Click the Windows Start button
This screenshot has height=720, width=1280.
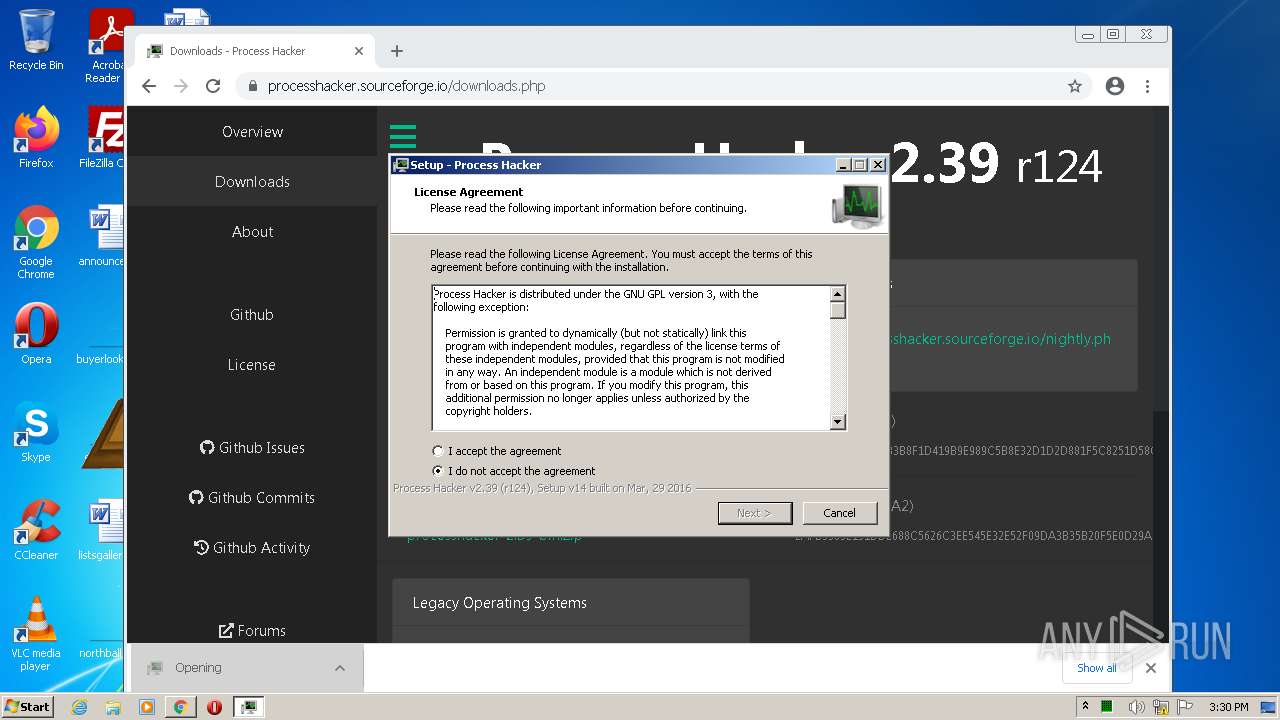pos(28,706)
